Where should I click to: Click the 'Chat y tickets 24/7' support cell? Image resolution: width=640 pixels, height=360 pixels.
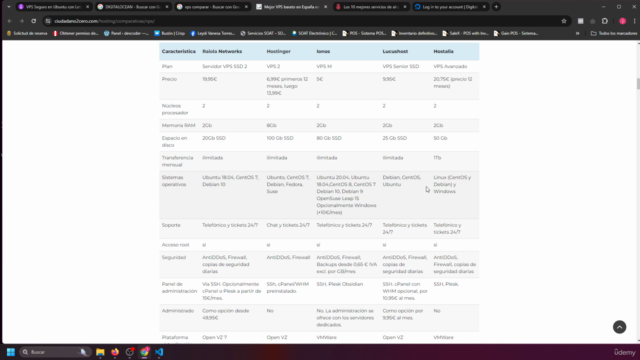click(x=288, y=225)
